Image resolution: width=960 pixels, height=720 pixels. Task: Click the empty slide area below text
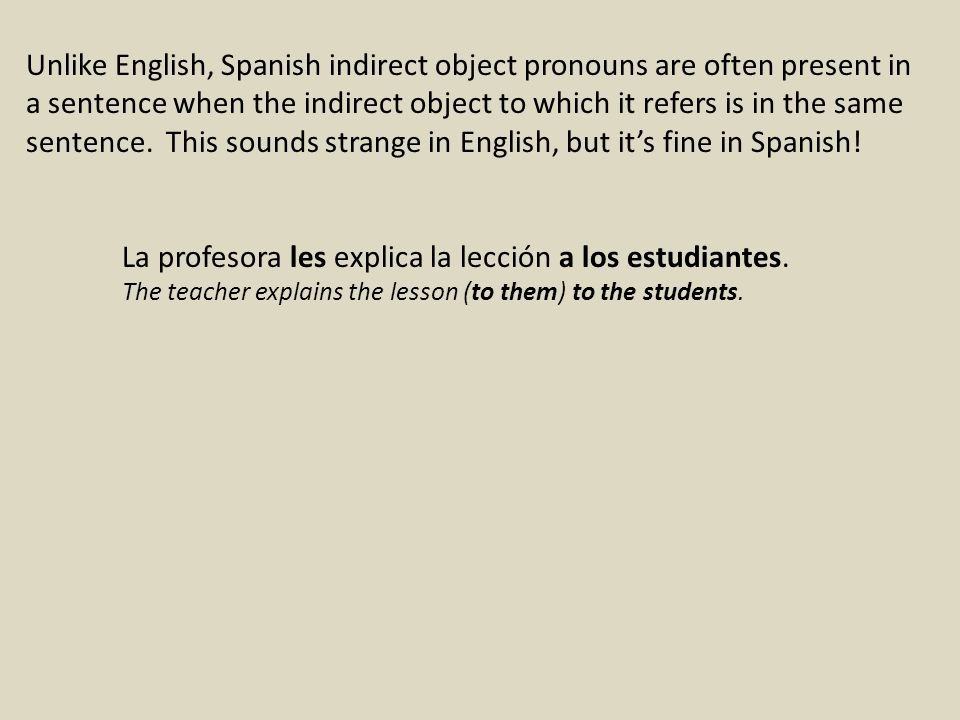(x=480, y=502)
